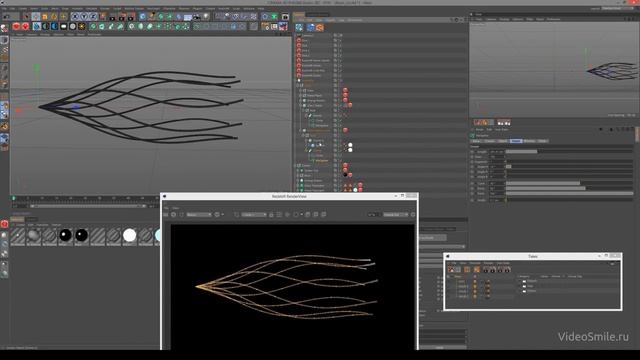Open the Tags menu in Object Manager
The height and width of the screenshot is (360, 640).
(342, 20)
